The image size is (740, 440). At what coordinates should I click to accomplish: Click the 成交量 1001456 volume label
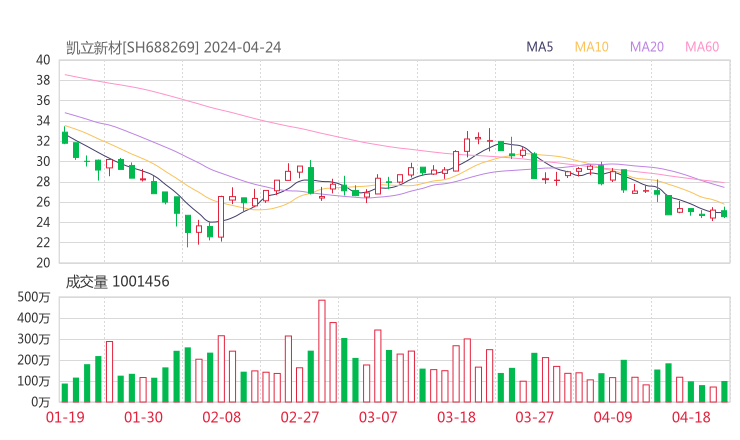(117, 282)
